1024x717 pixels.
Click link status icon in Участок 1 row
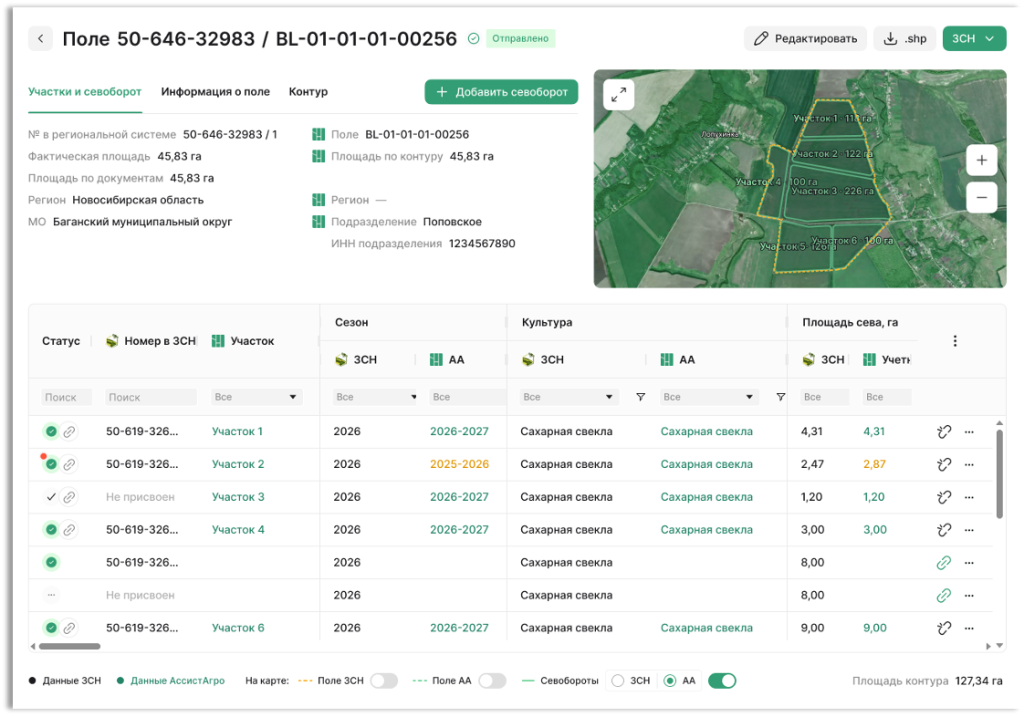[69, 432]
